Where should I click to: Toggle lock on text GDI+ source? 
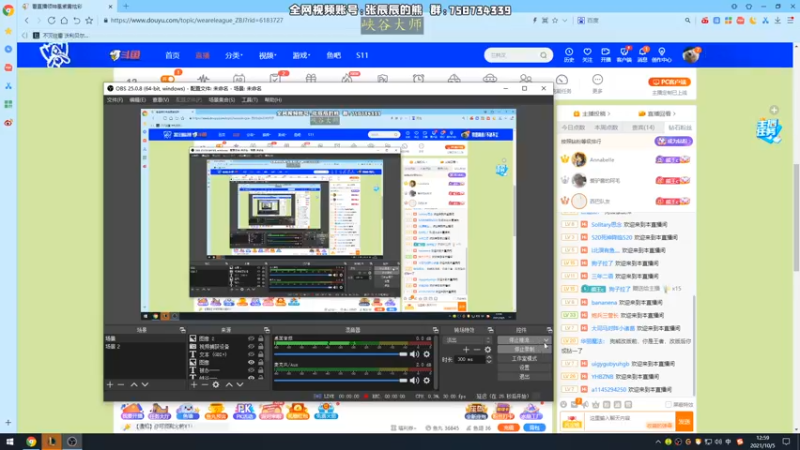coord(261,354)
